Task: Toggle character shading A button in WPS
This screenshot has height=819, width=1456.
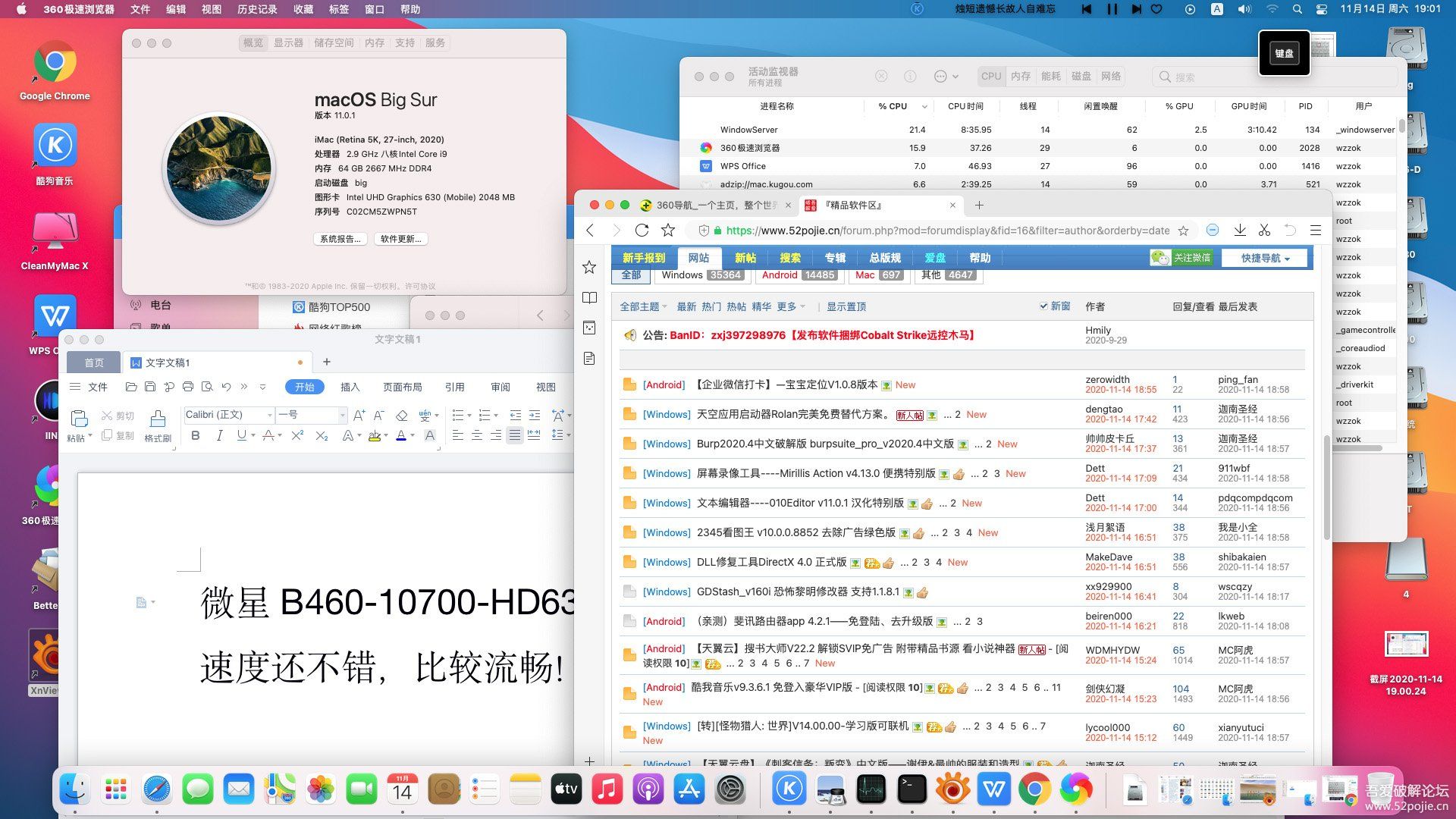Action: coord(430,435)
